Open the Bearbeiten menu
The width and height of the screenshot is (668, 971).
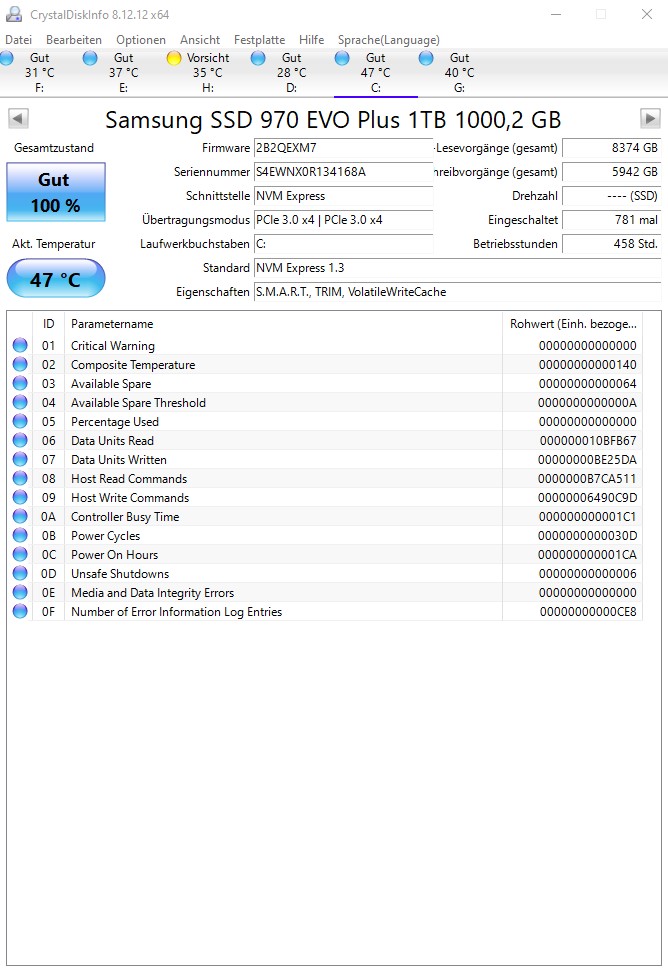click(74, 40)
